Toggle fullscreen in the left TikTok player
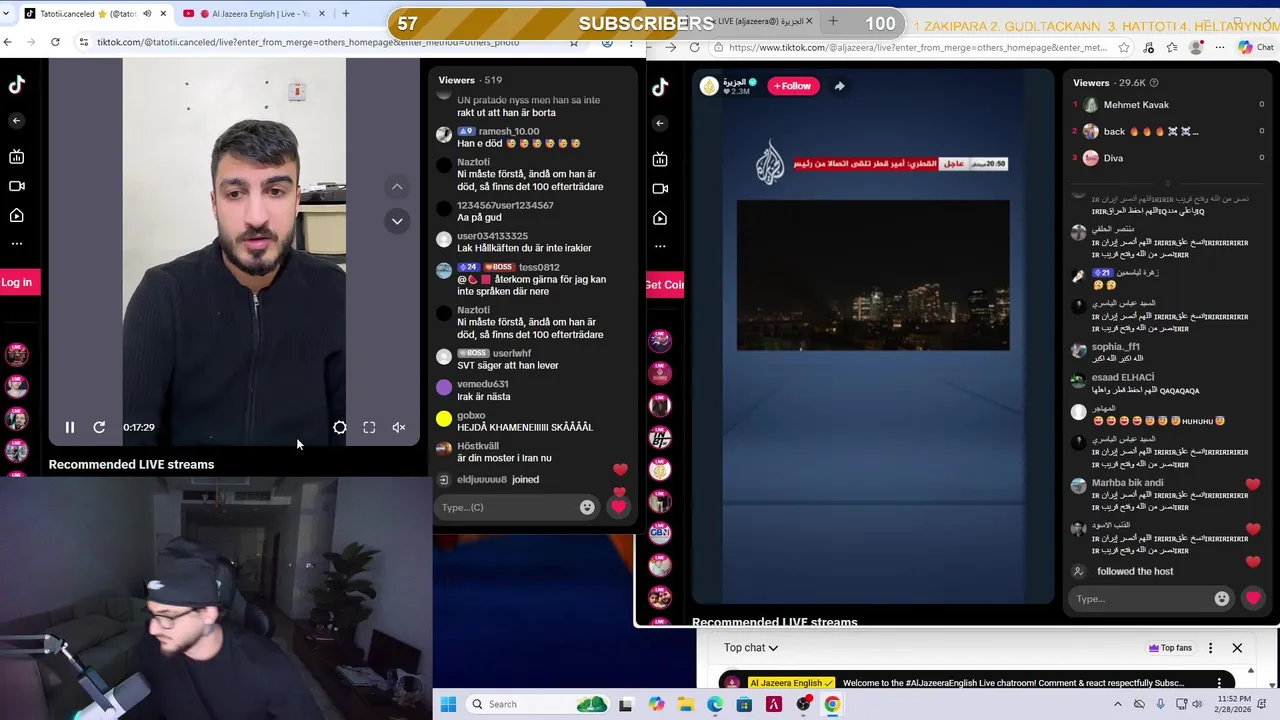Viewport: 1280px width, 720px height. (x=369, y=427)
